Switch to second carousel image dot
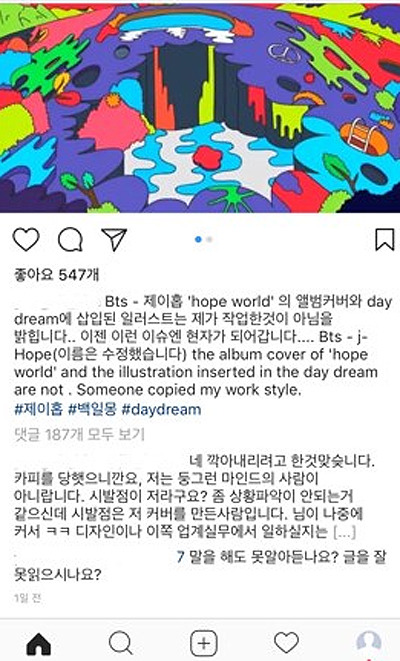Screen dimensions: 400x661 coord(209,239)
